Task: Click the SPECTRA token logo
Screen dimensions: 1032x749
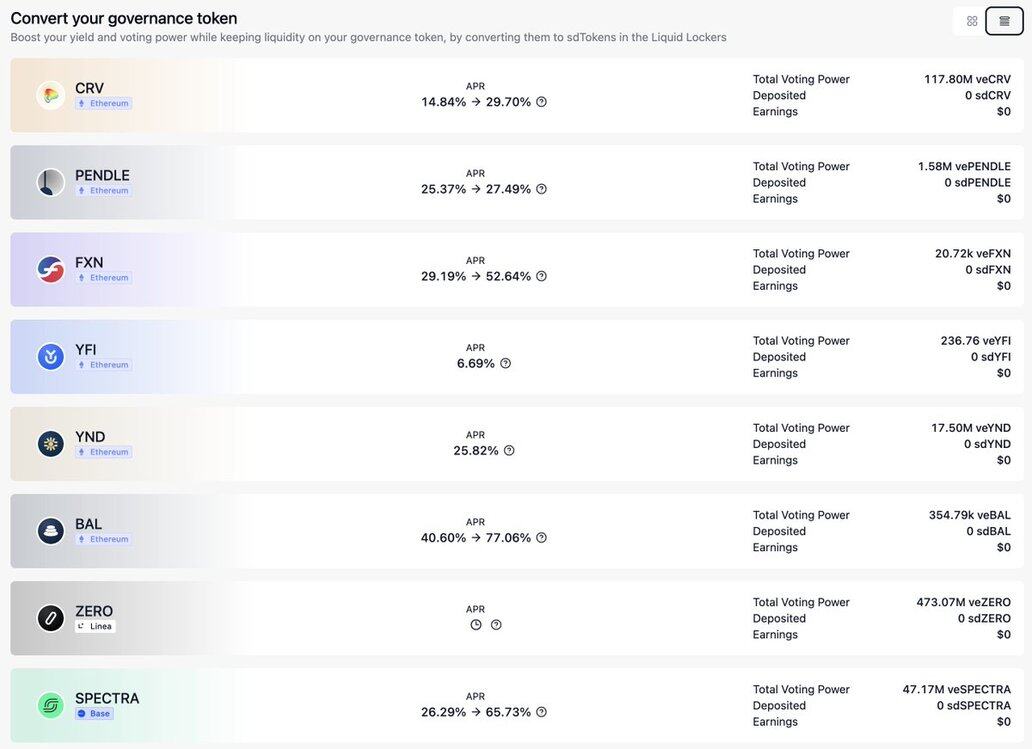Action: point(51,705)
